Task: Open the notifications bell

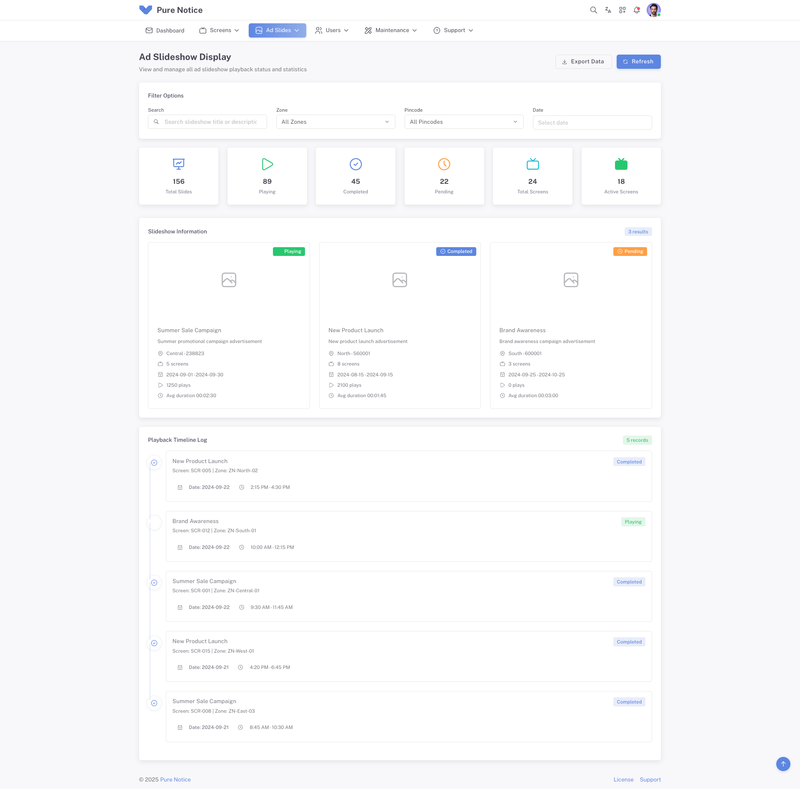Action: click(x=636, y=10)
